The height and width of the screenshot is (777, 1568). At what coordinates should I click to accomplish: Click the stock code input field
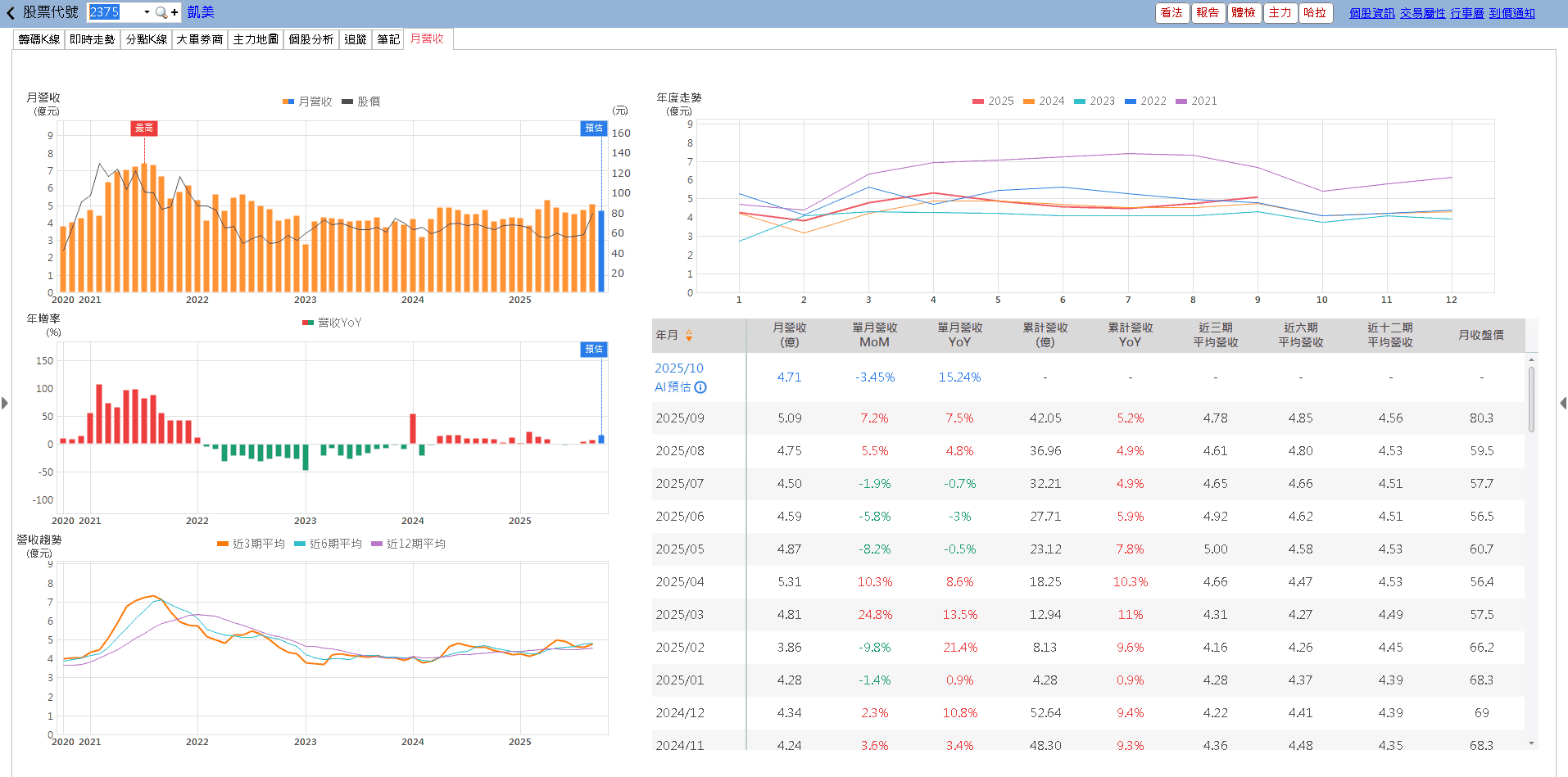pyautogui.click(x=114, y=12)
